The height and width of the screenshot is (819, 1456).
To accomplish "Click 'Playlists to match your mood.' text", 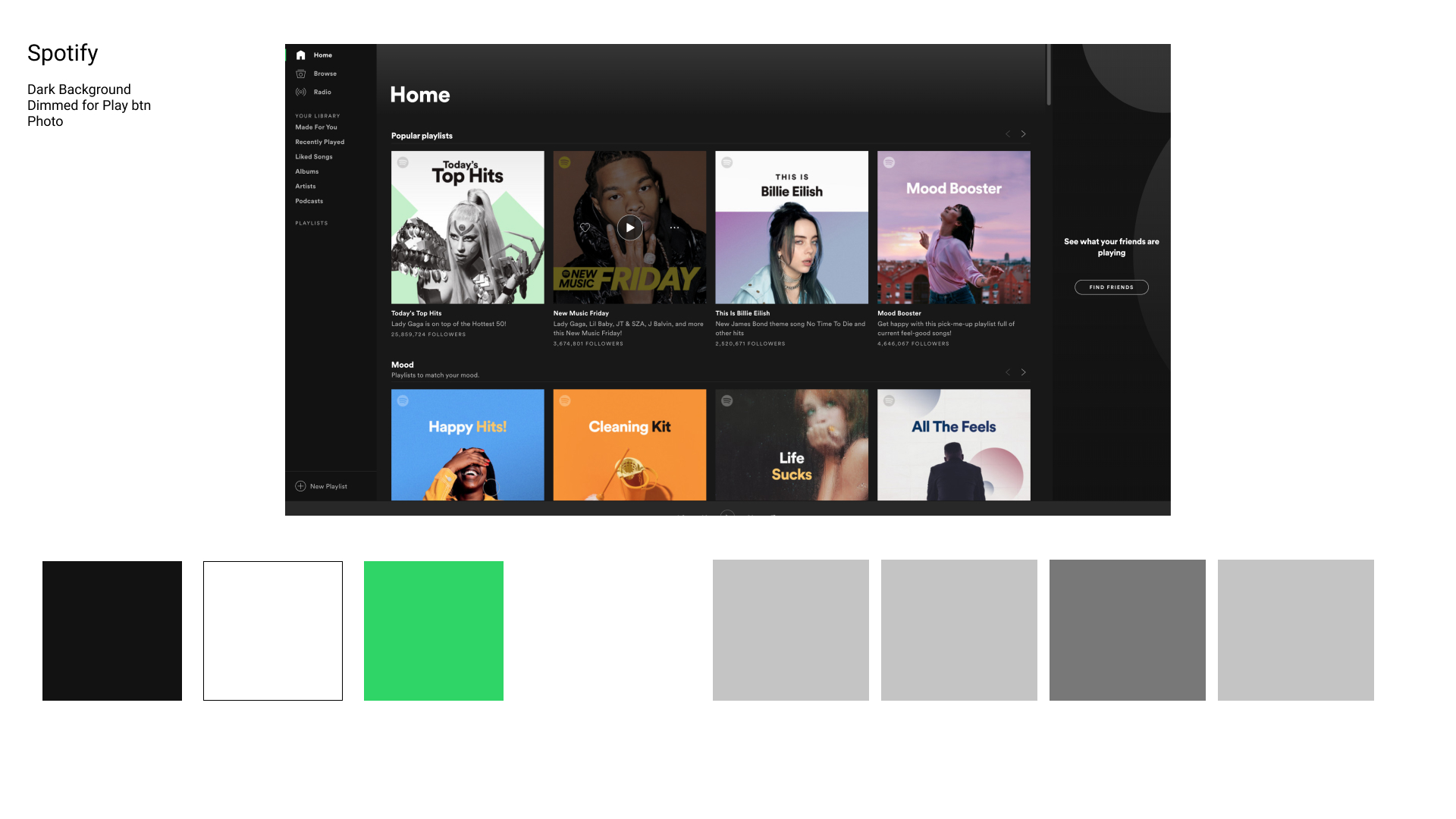I will [x=435, y=375].
